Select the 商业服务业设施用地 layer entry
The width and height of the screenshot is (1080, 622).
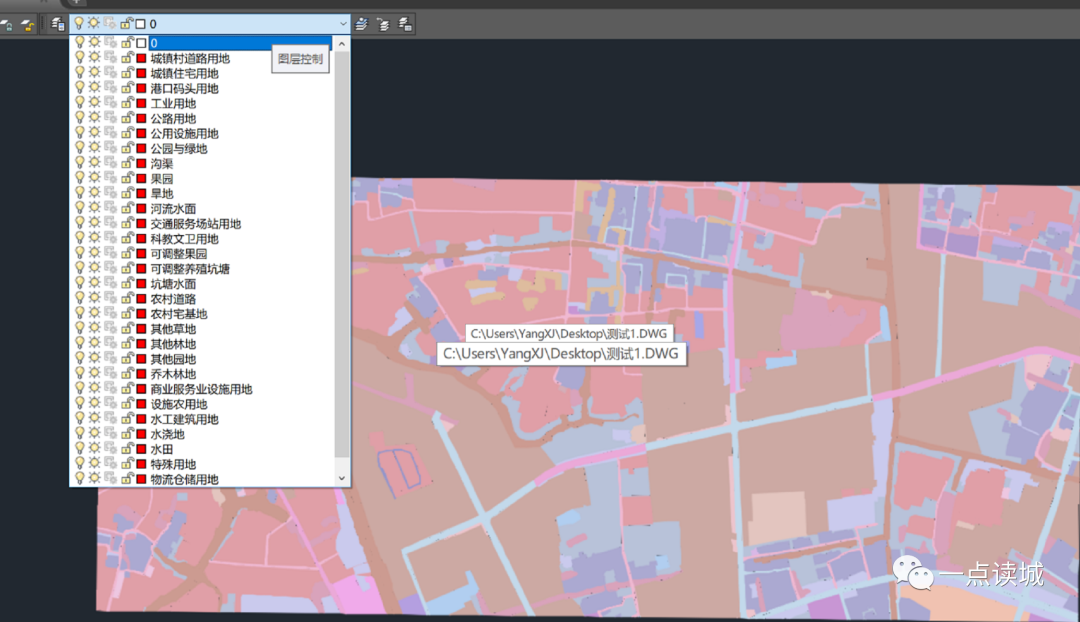click(x=201, y=389)
